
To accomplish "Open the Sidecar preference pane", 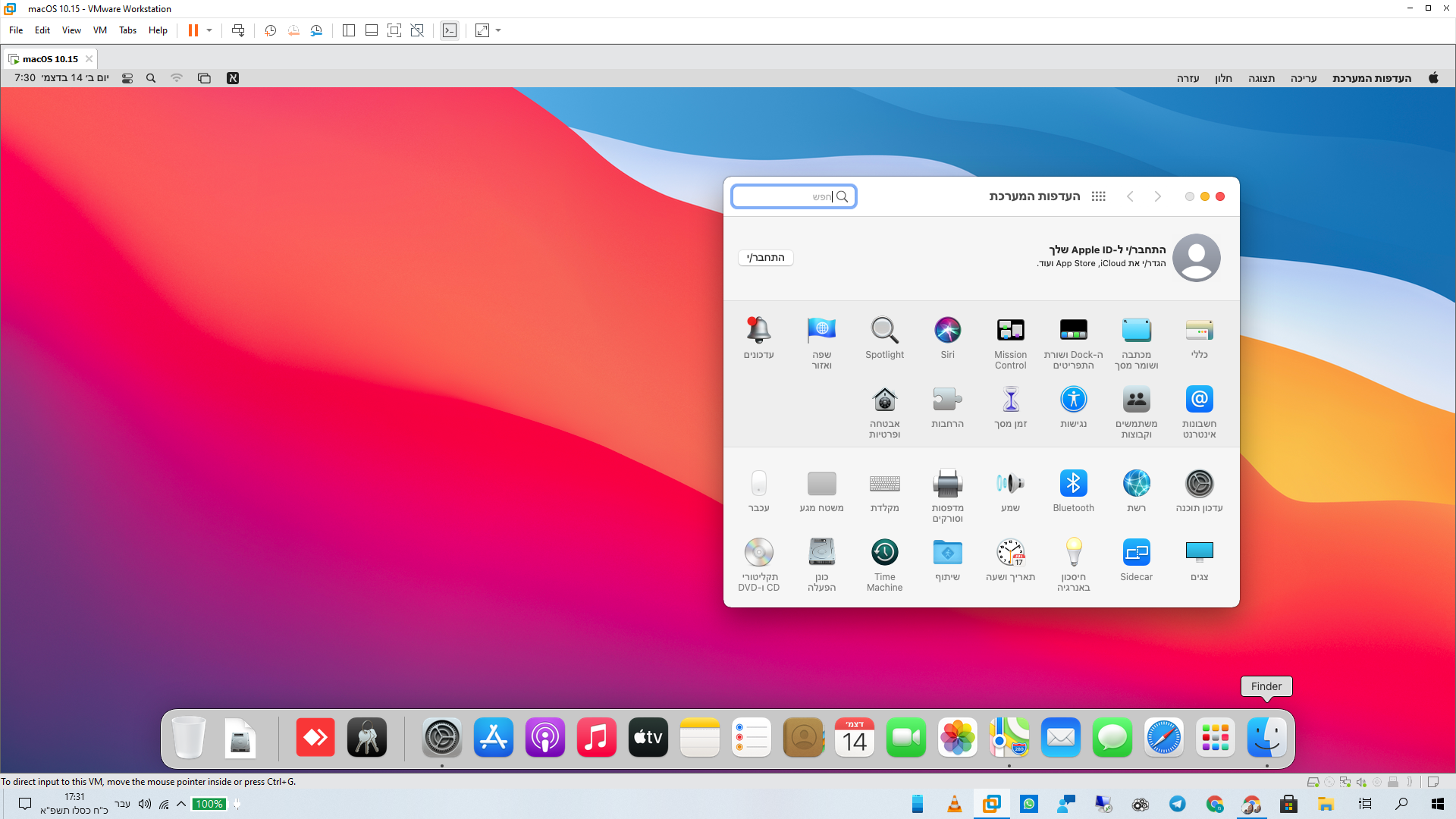I will click(x=1136, y=560).
